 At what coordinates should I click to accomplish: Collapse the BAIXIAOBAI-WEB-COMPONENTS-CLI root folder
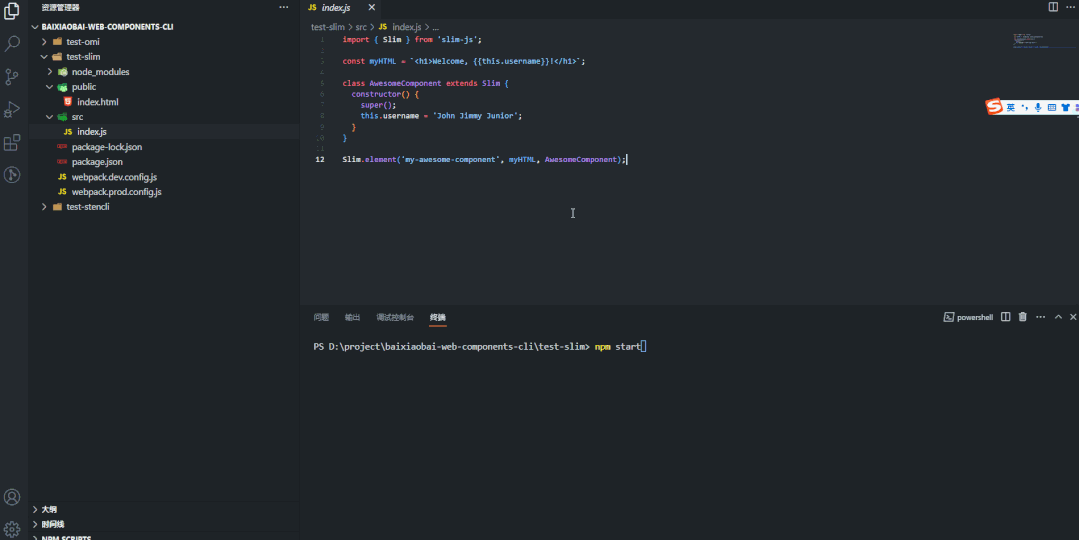(36, 27)
